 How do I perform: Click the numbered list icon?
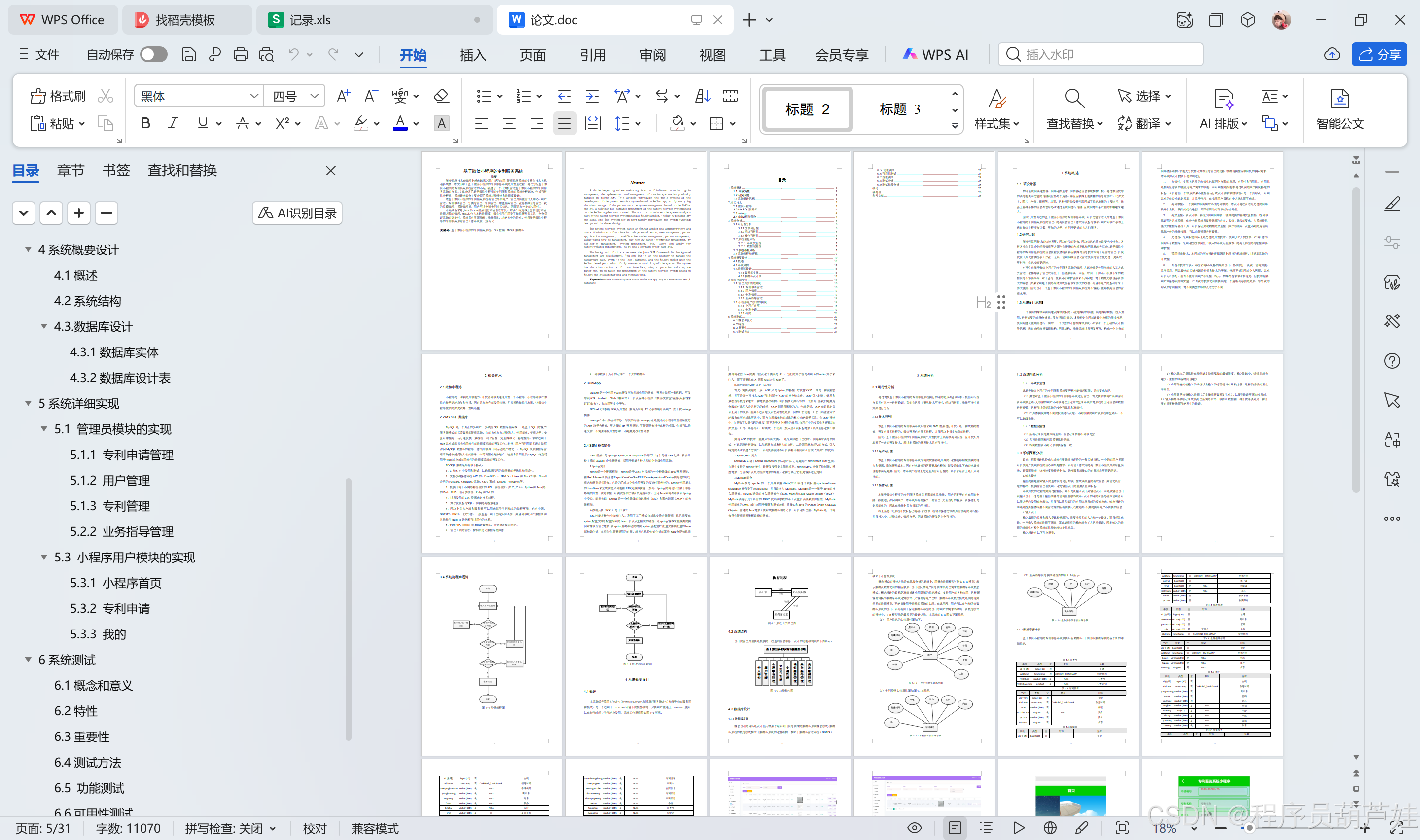click(524, 96)
